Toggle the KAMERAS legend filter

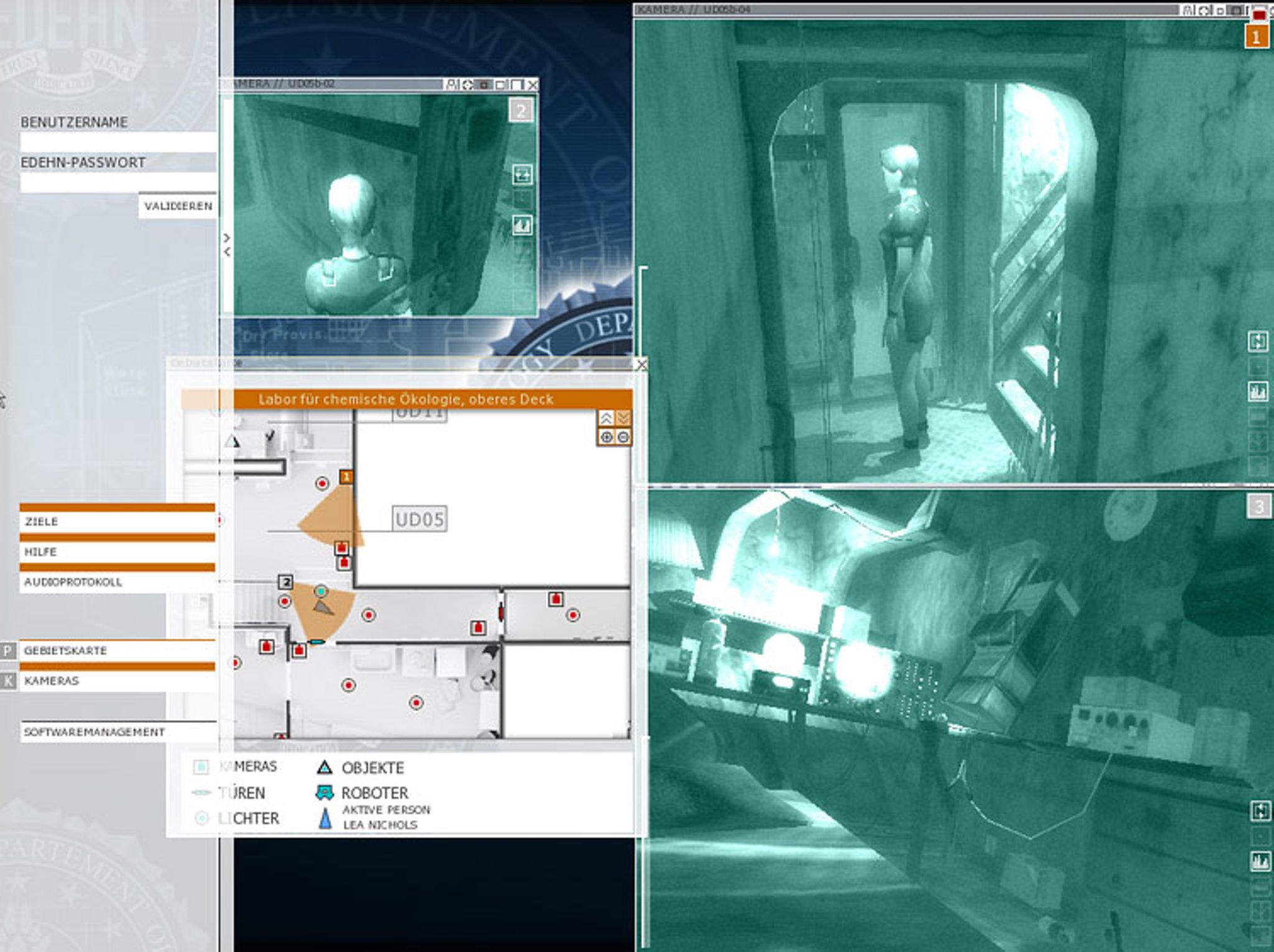(235, 767)
